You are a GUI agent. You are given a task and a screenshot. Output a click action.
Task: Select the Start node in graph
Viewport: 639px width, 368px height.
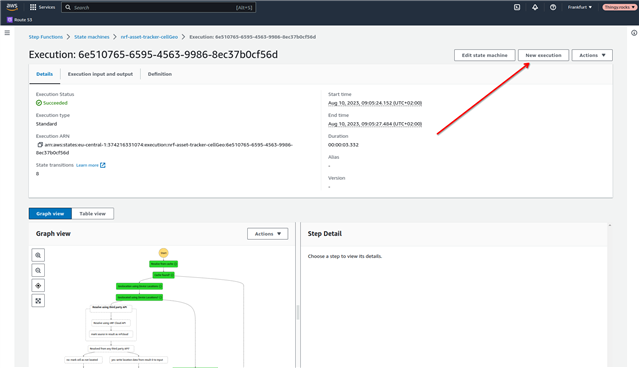163,253
